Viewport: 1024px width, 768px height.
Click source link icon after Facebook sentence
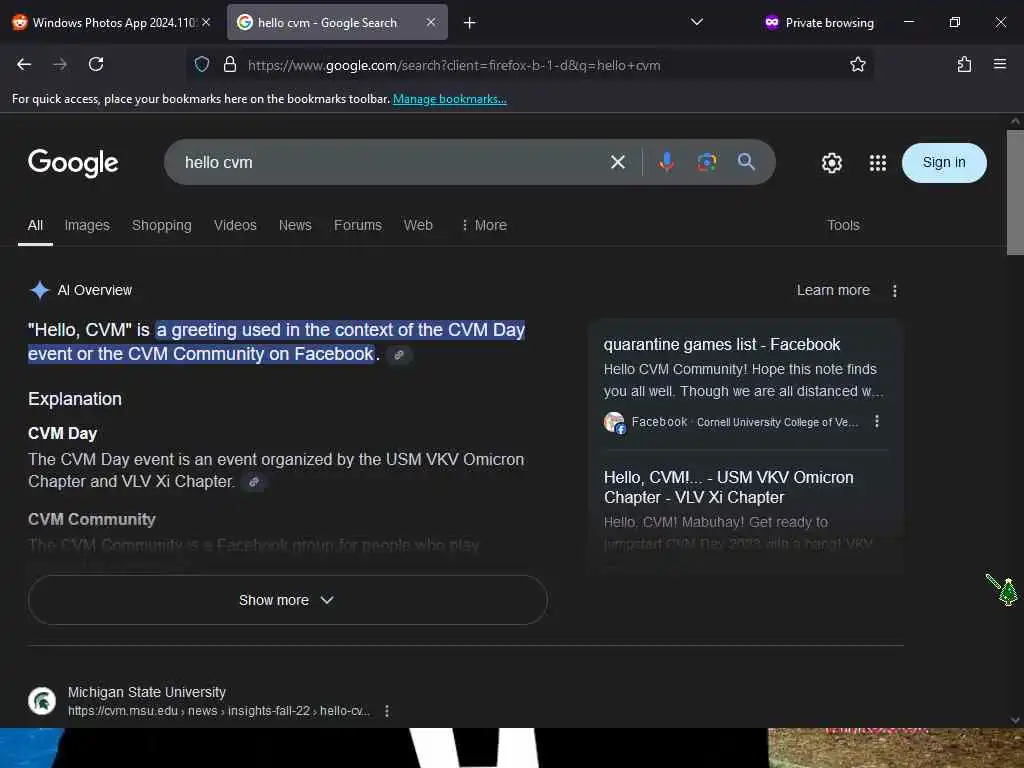(399, 355)
